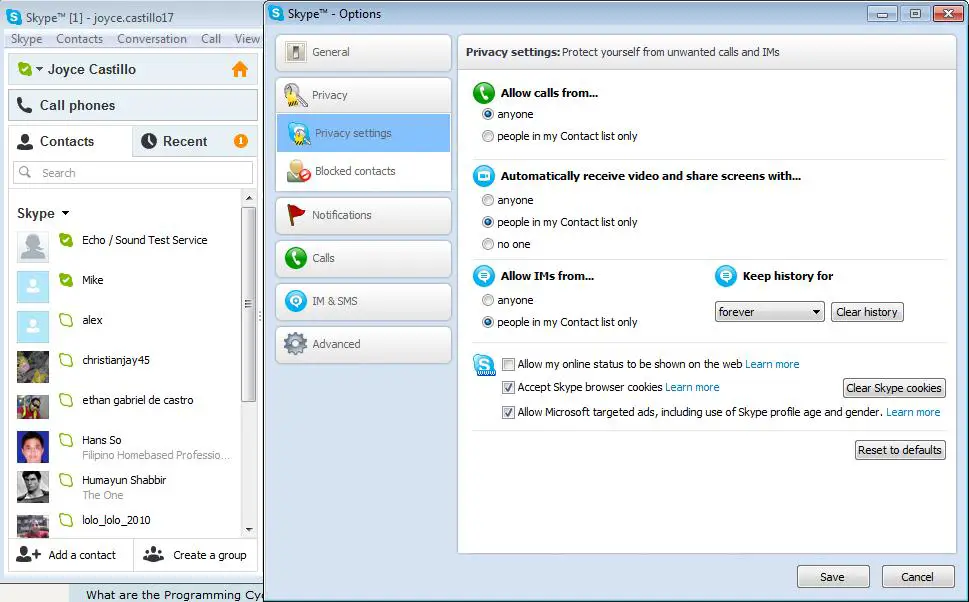
Task: Click the Call phones button
Action: pyautogui.click(x=133, y=105)
